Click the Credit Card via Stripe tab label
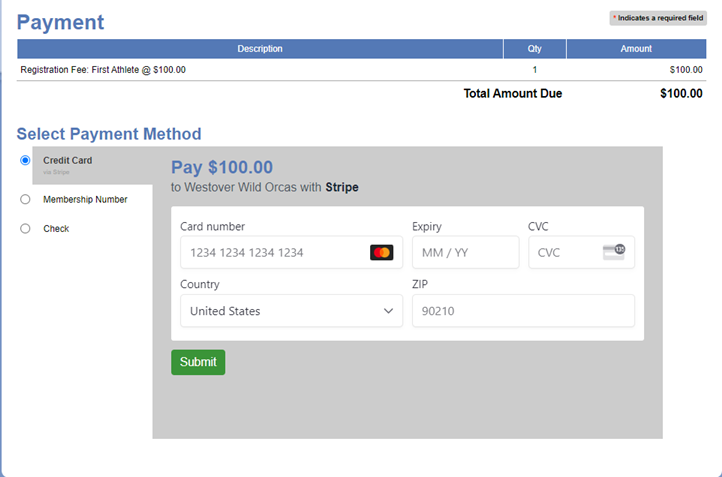 click(x=68, y=161)
